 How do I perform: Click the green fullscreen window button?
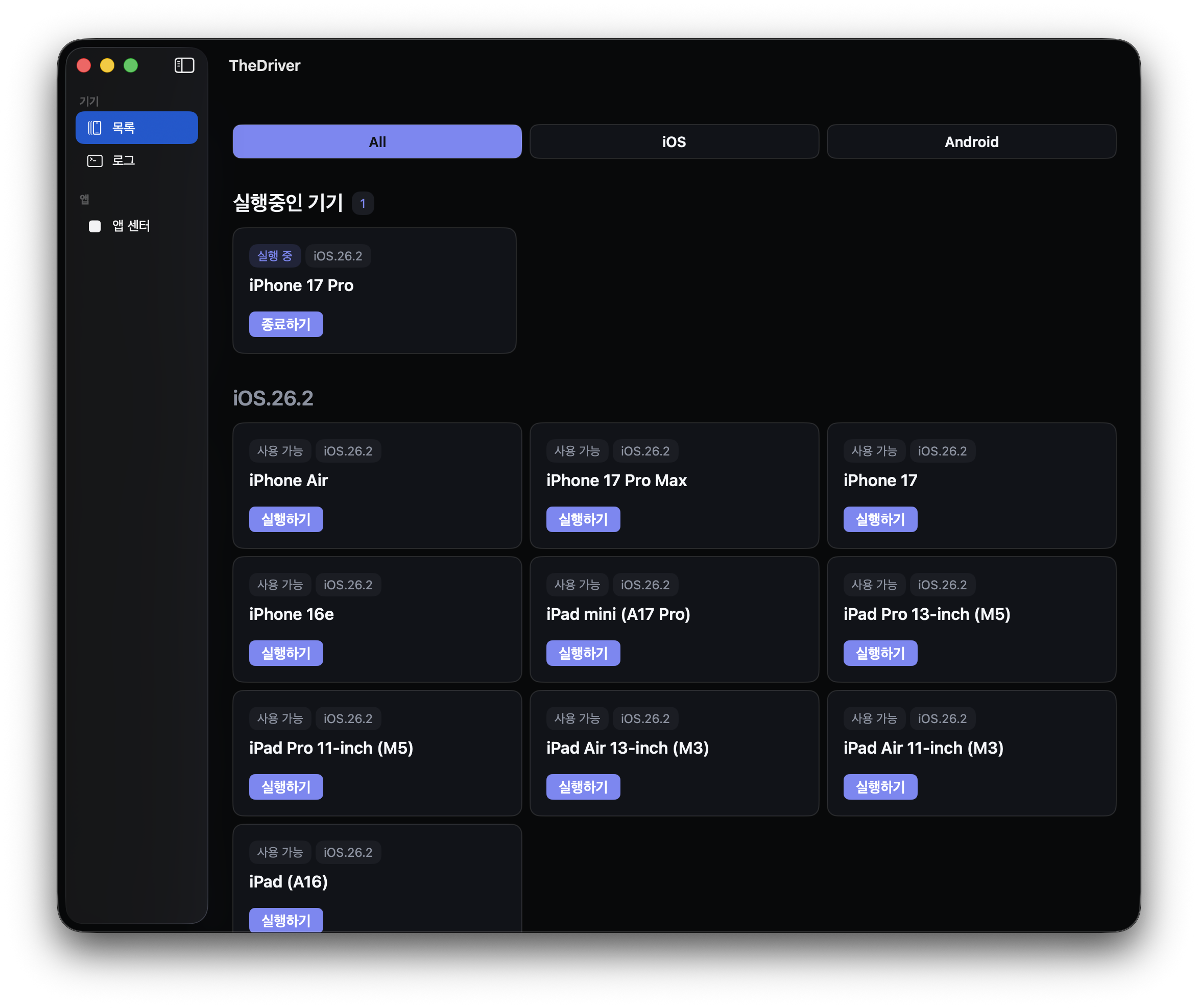click(131, 66)
